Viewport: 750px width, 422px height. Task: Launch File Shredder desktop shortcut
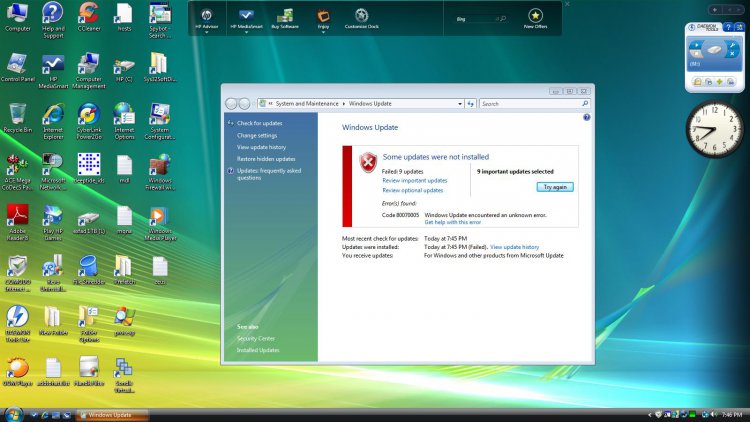(88, 270)
